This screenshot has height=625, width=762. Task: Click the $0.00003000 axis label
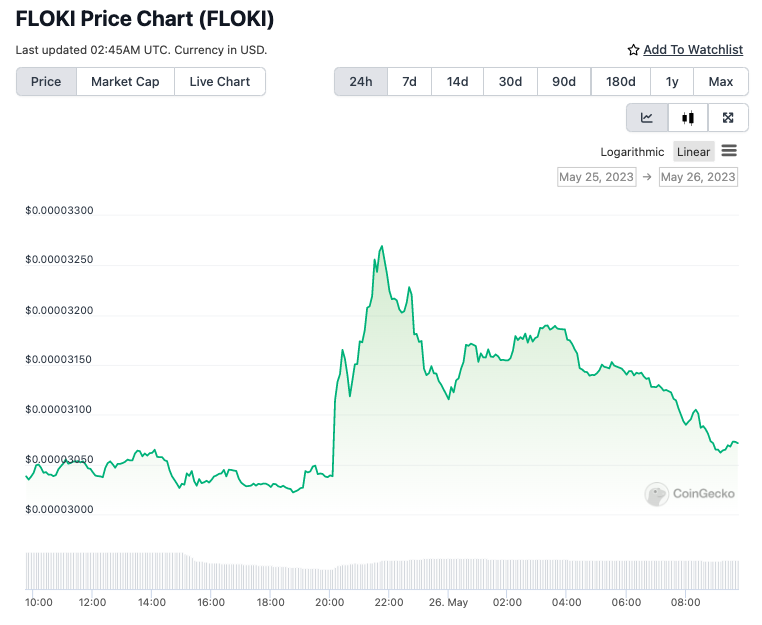tap(59, 509)
